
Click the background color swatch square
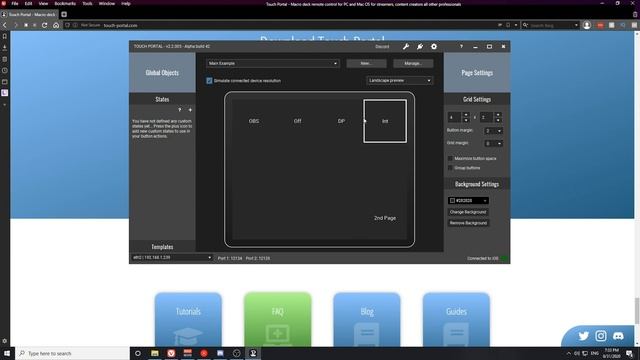click(452, 201)
